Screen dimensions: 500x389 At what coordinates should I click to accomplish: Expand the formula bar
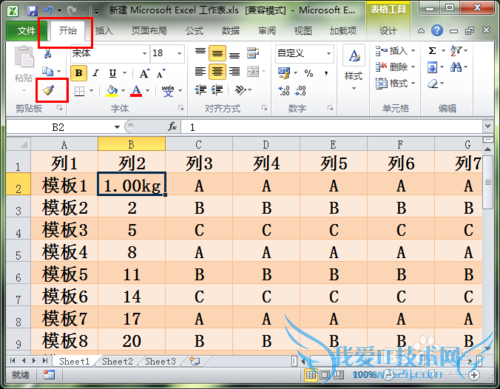point(488,126)
